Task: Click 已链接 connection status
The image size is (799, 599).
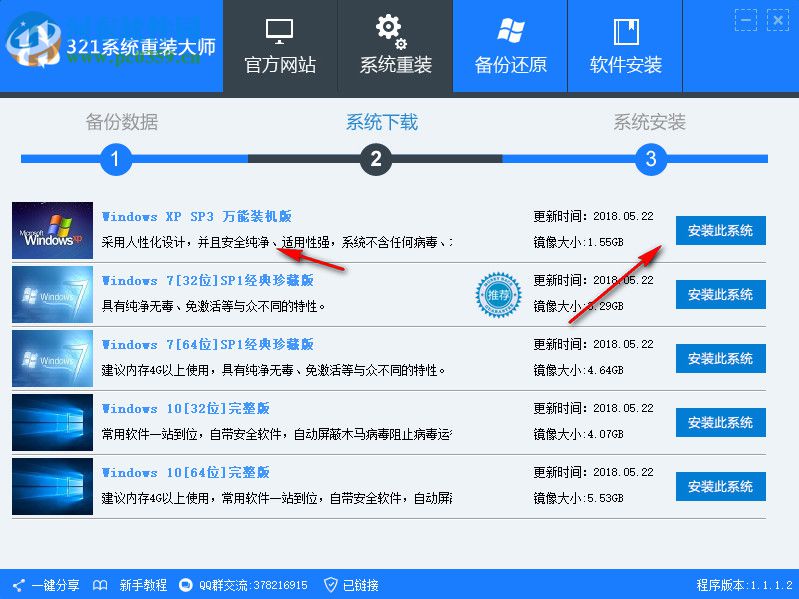Action: pyautogui.click(x=360, y=585)
